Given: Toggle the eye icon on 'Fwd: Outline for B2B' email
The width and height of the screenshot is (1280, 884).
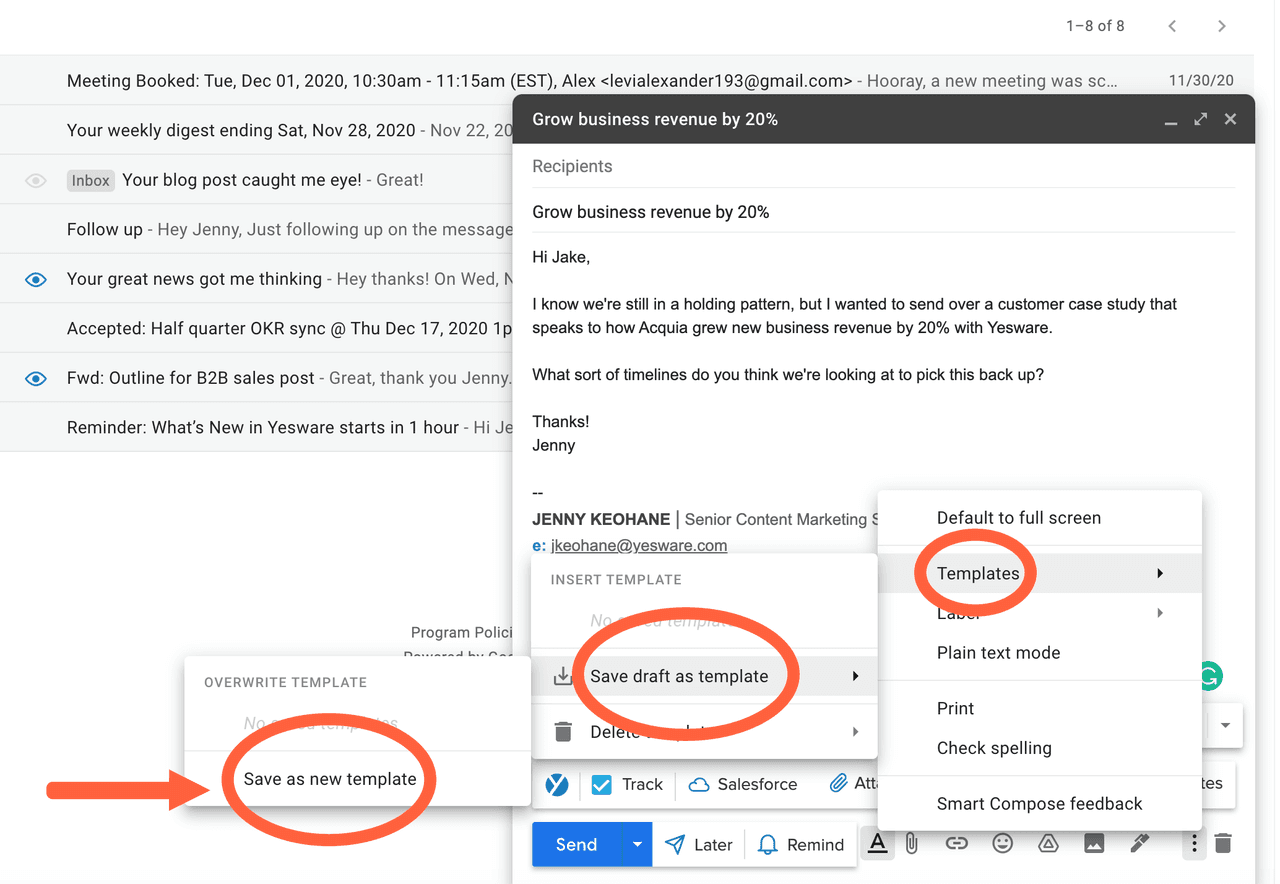Looking at the screenshot, I should point(36,377).
